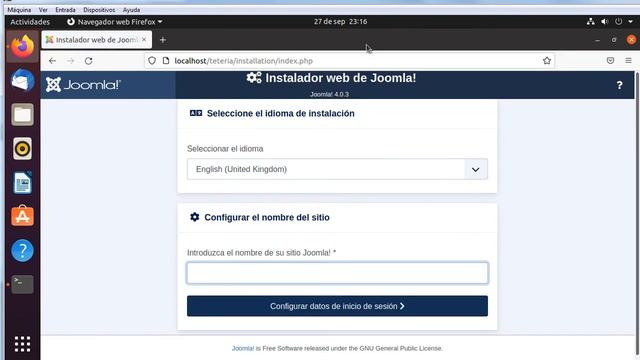Expand the language selection dropdown arrow
Viewport: 640px width, 360px height.
[476, 169]
